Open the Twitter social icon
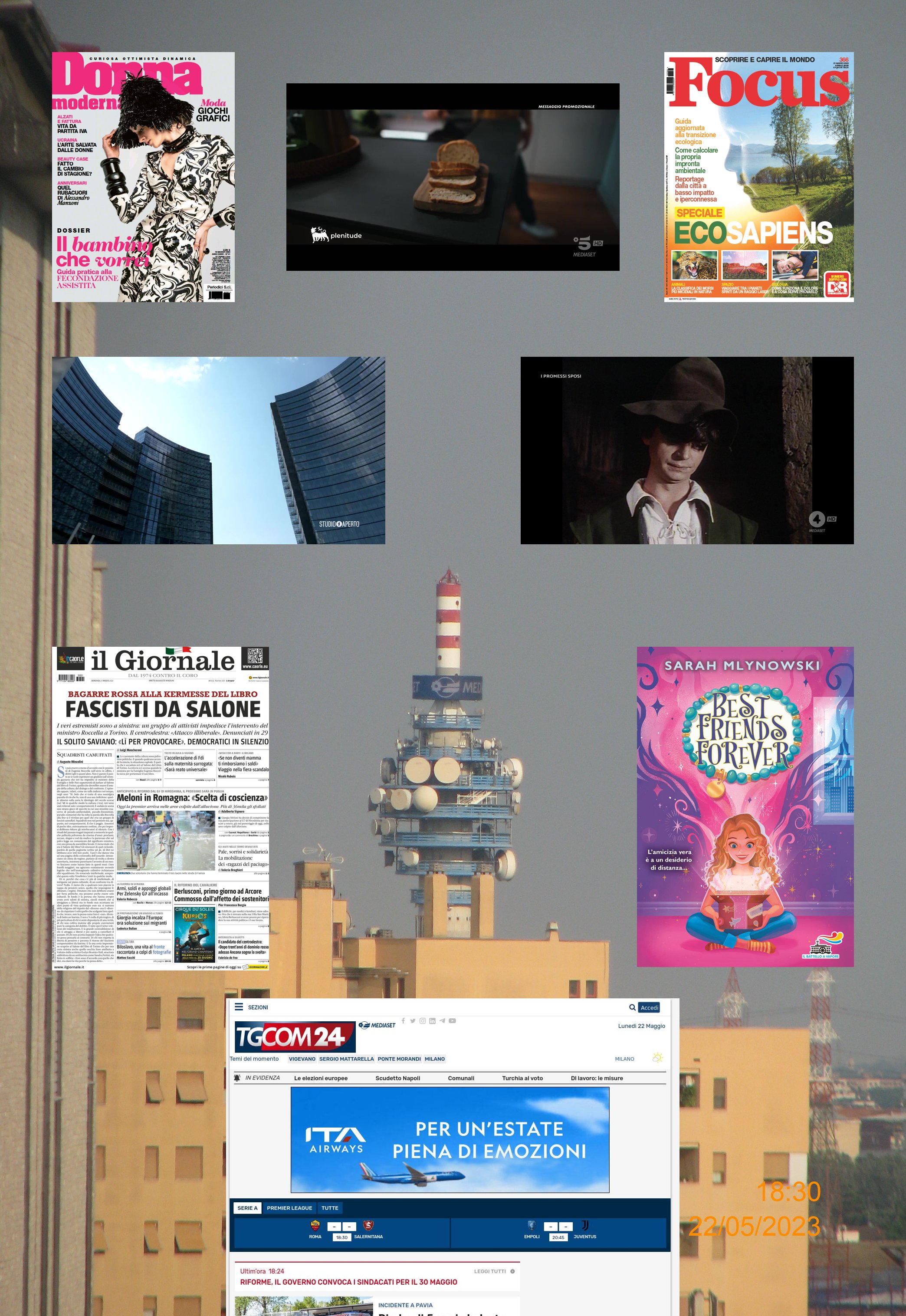This screenshot has width=906, height=1316. click(x=413, y=1021)
